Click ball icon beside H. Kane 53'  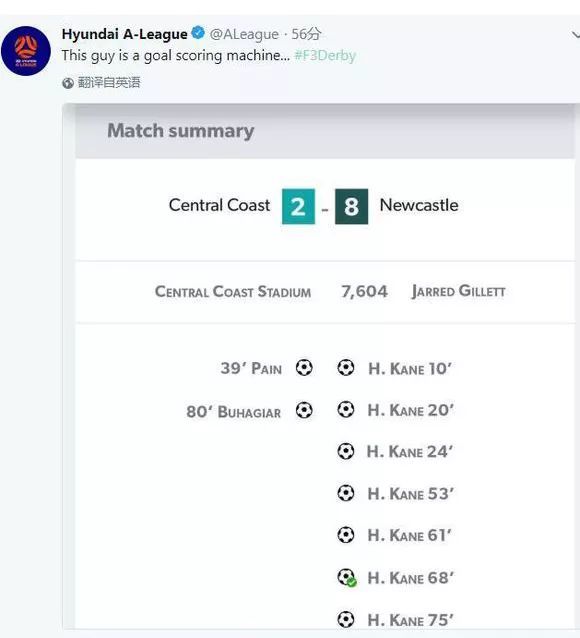pos(346,494)
